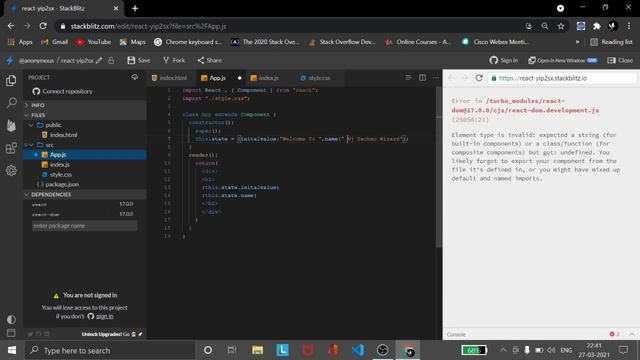Open a new browser tab

coord(135,8)
